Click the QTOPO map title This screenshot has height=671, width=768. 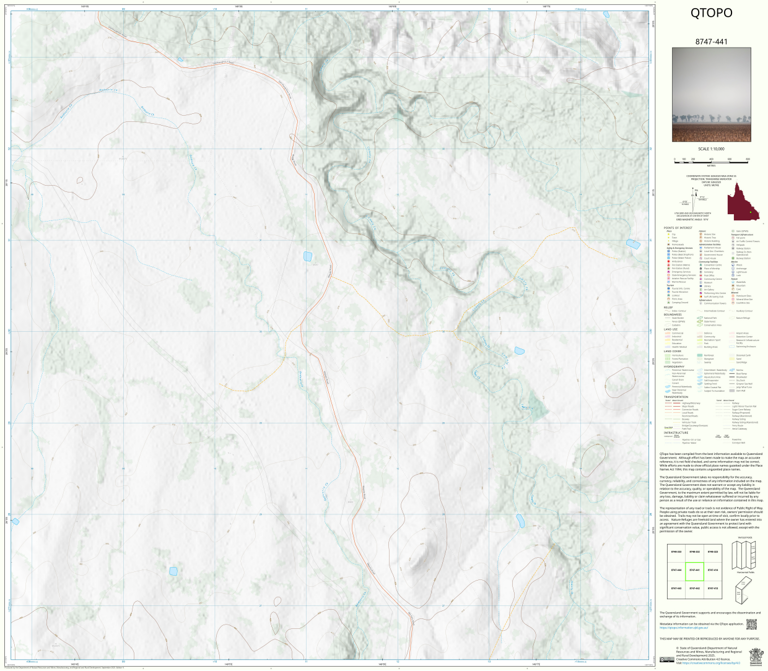[x=711, y=13]
